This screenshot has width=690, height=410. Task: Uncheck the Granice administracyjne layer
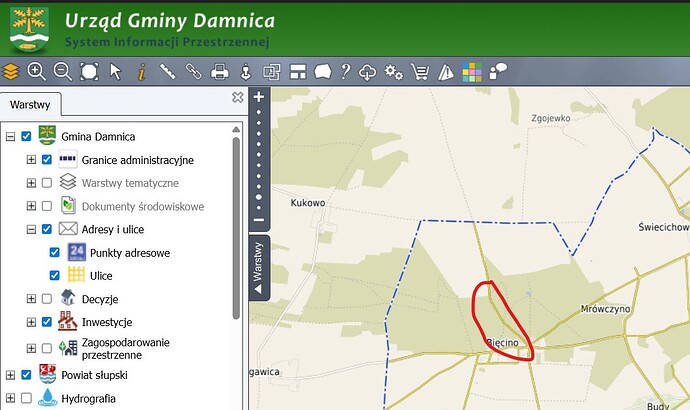click(47, 160)
